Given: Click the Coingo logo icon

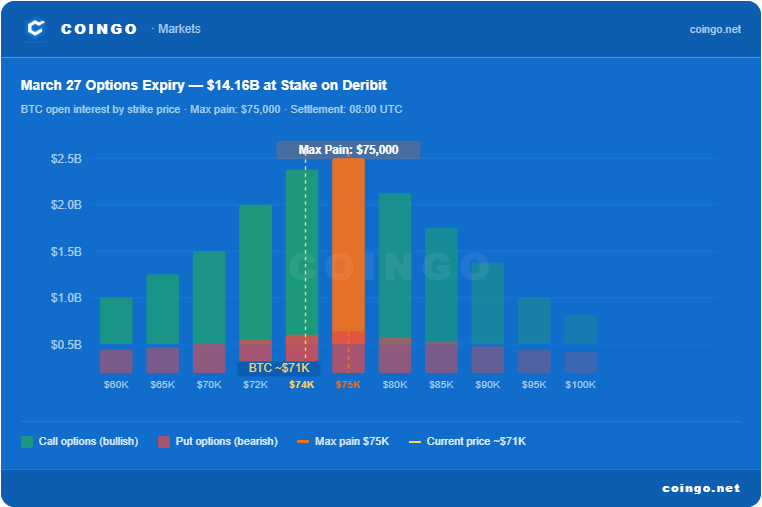Looking at the screenshot, I should point(36,29).
